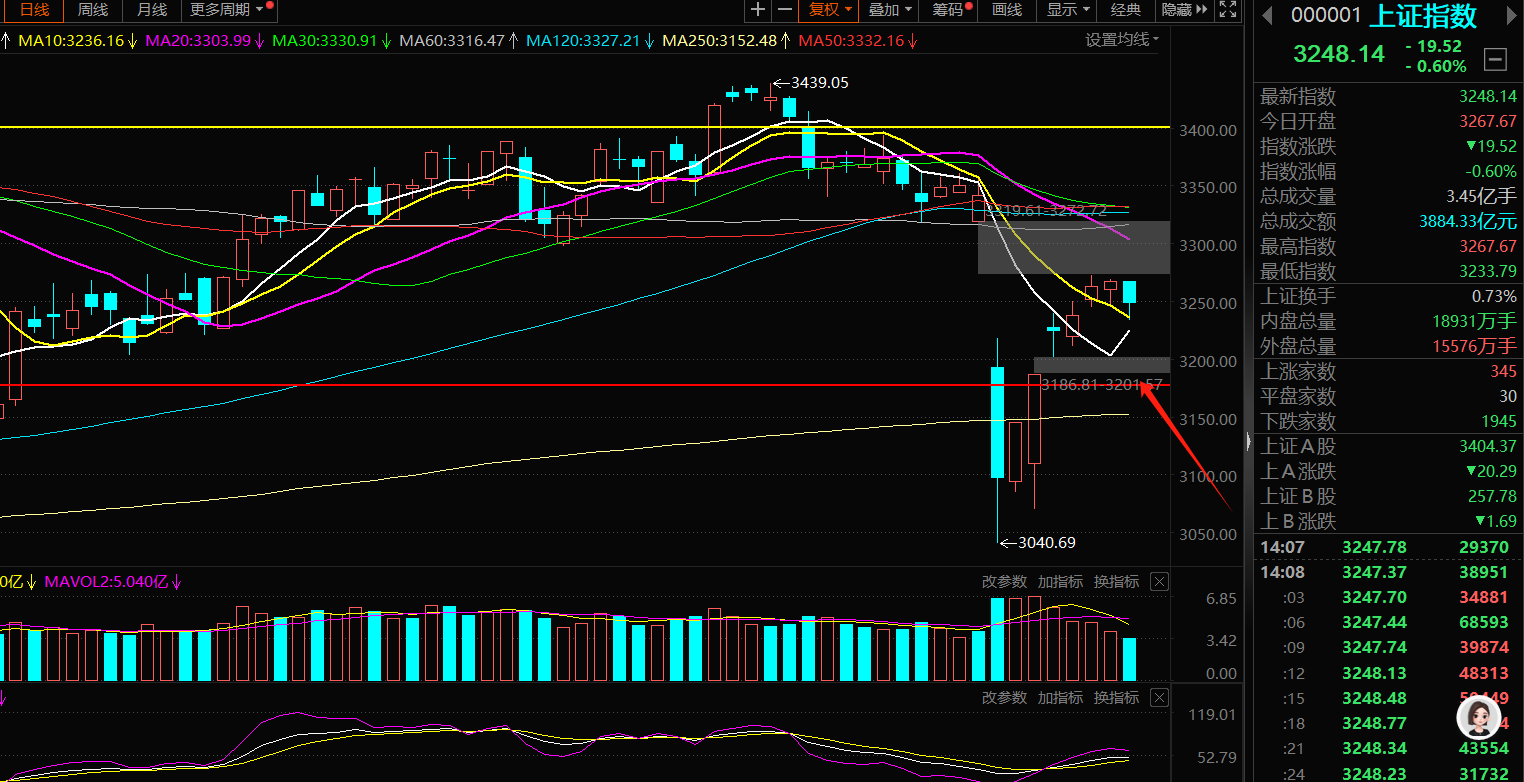Click latest index price 3248.14

coord(1339,54)
